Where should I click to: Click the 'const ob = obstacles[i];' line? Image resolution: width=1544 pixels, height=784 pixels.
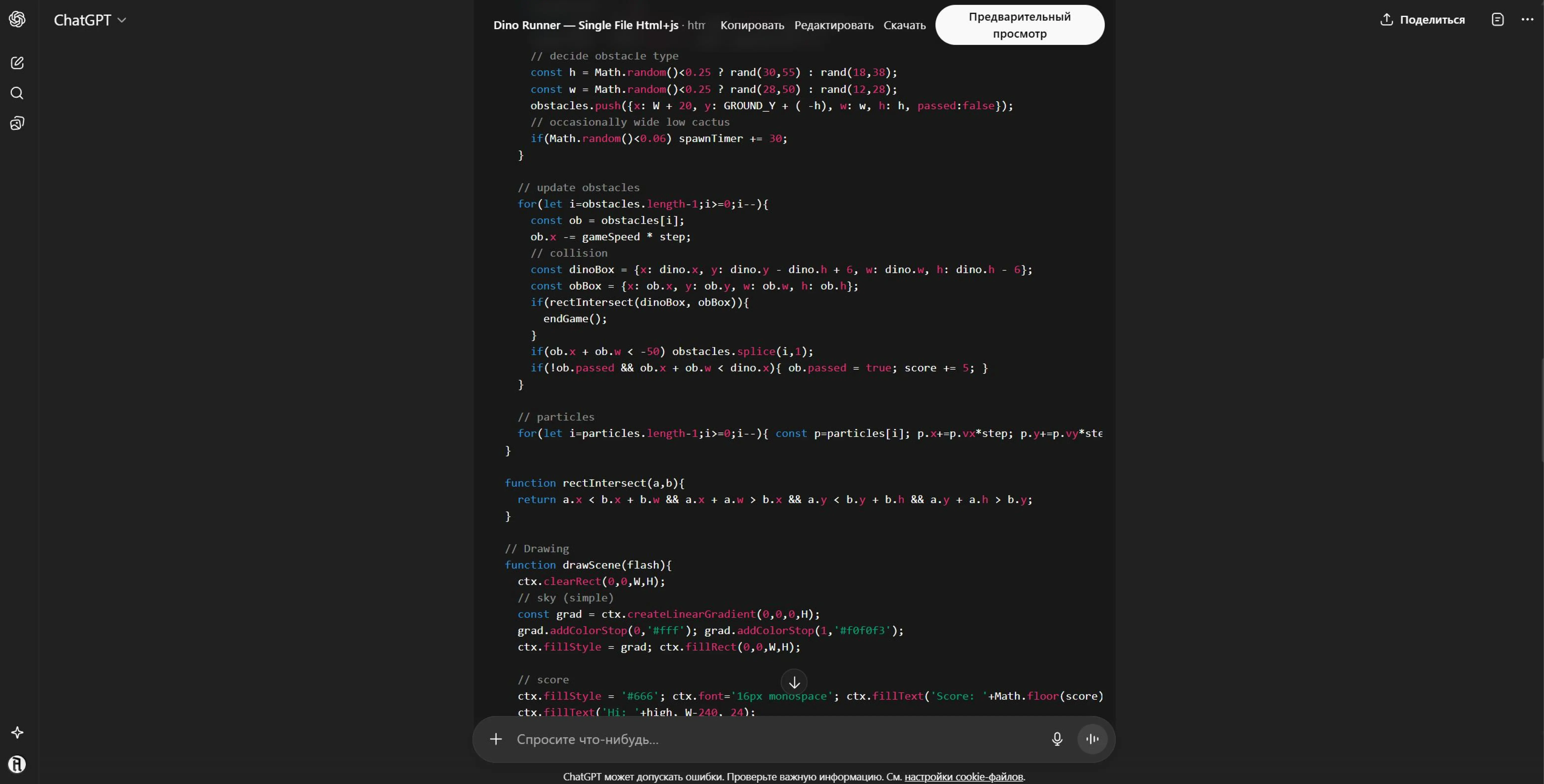(607, 220)
